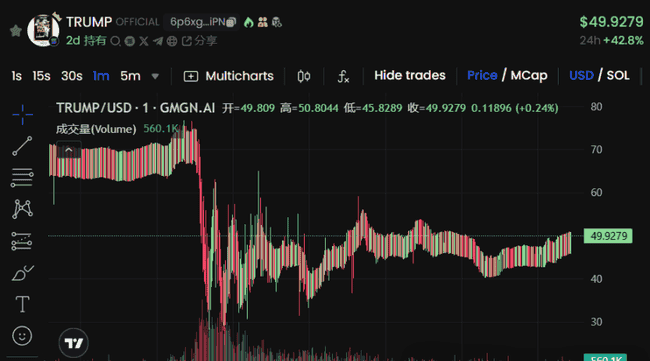Switch chart display to MCap
Viewport: 650px width, 361px height.
[x=529, y=75]
